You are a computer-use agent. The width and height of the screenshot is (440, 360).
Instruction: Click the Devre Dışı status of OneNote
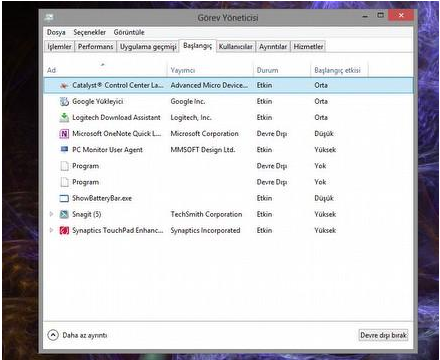click(x=272, y=134)
